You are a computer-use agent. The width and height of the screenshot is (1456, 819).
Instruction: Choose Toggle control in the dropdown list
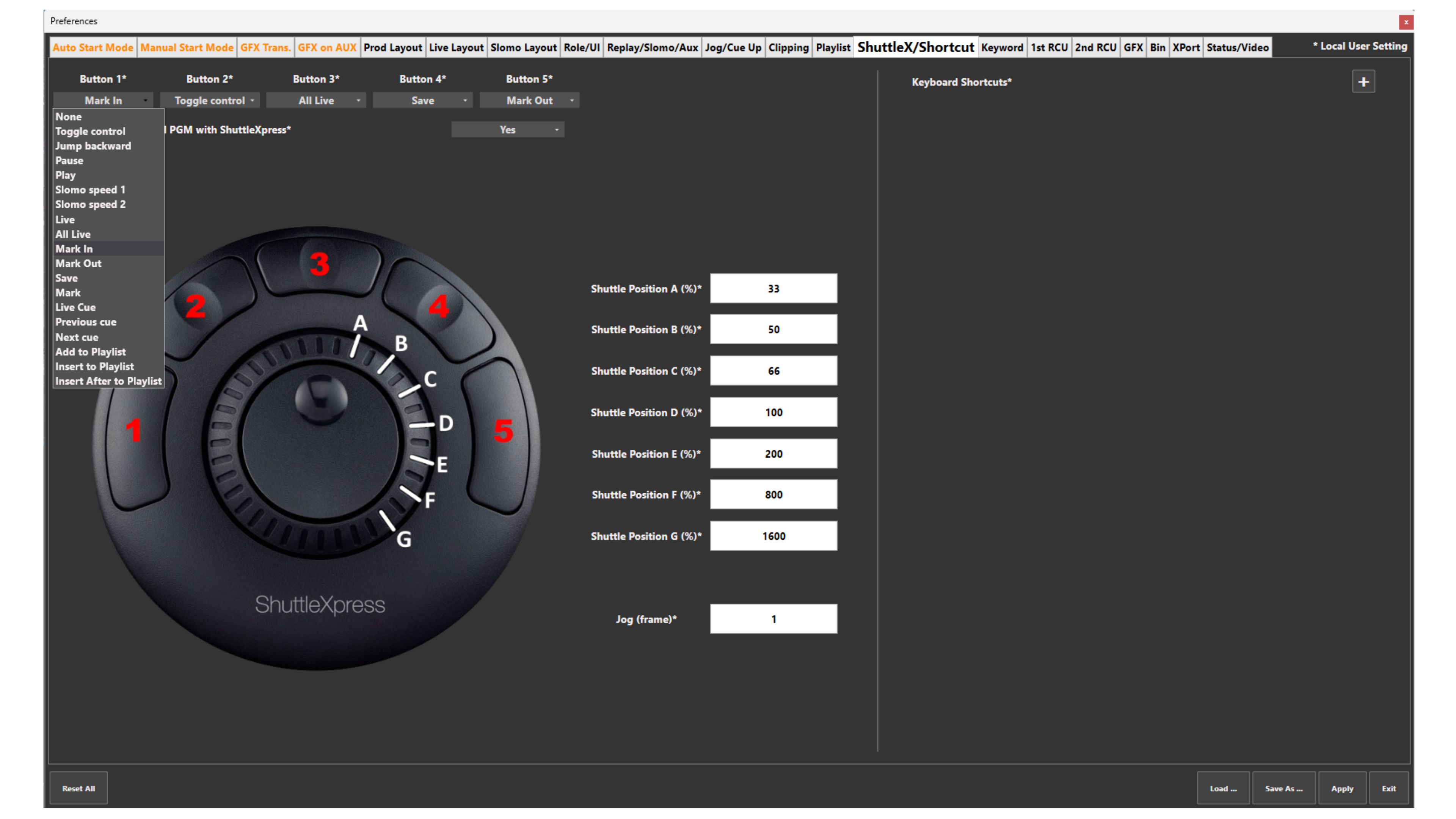pos(108,132)
